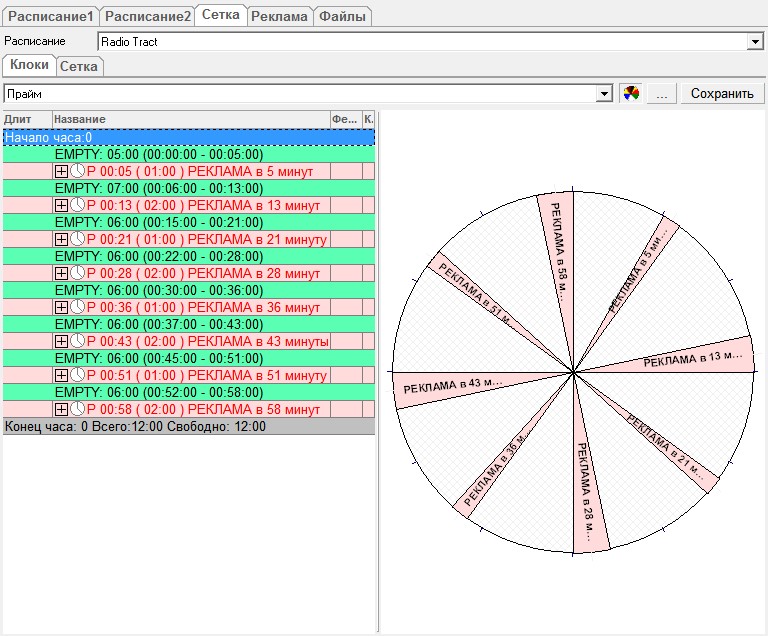Click the Сохранить button

tap(722, 94)
